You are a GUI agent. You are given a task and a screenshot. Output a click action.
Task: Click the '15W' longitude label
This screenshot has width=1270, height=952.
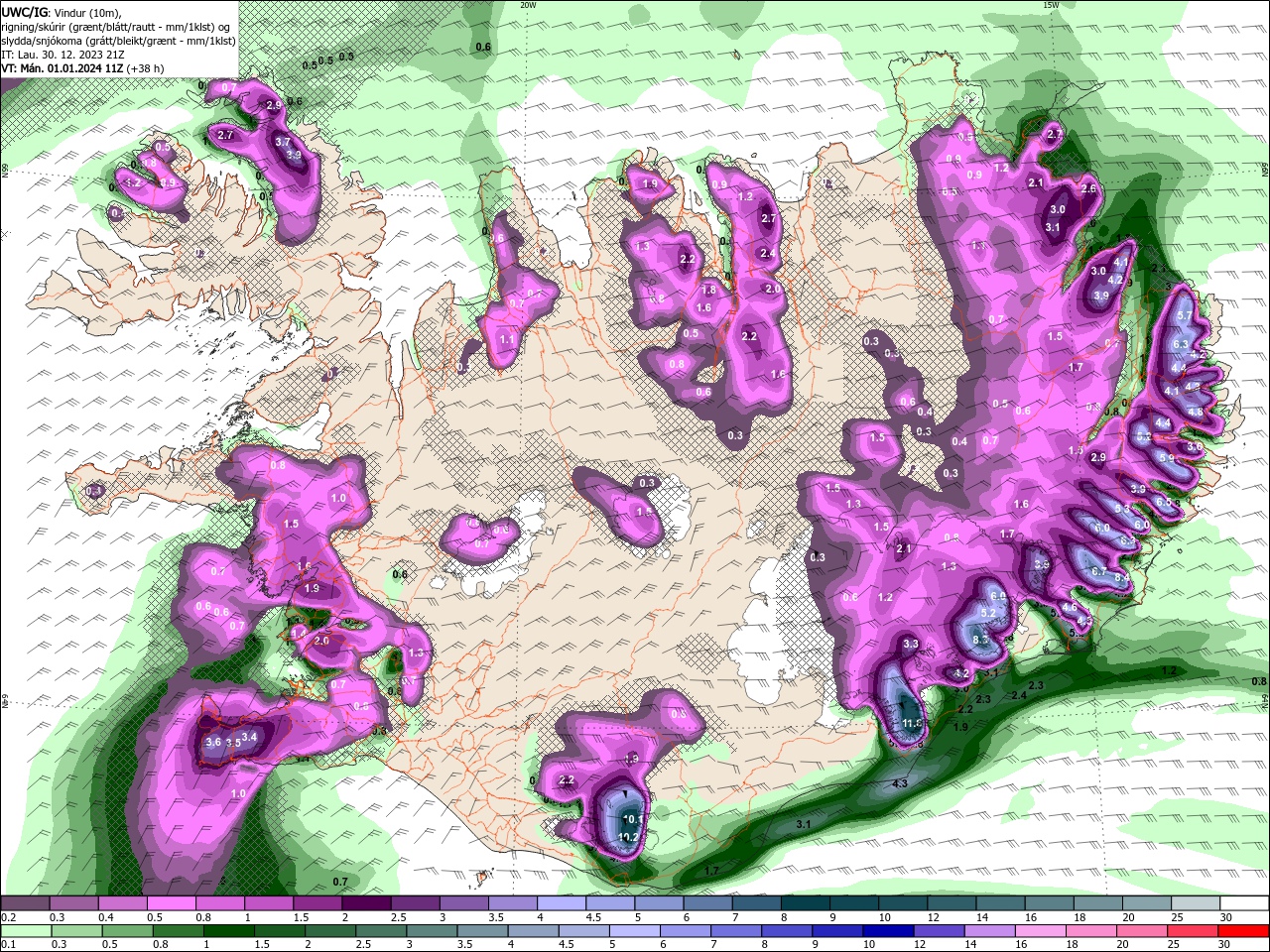pyautogui.click(x=1051, y=5)
